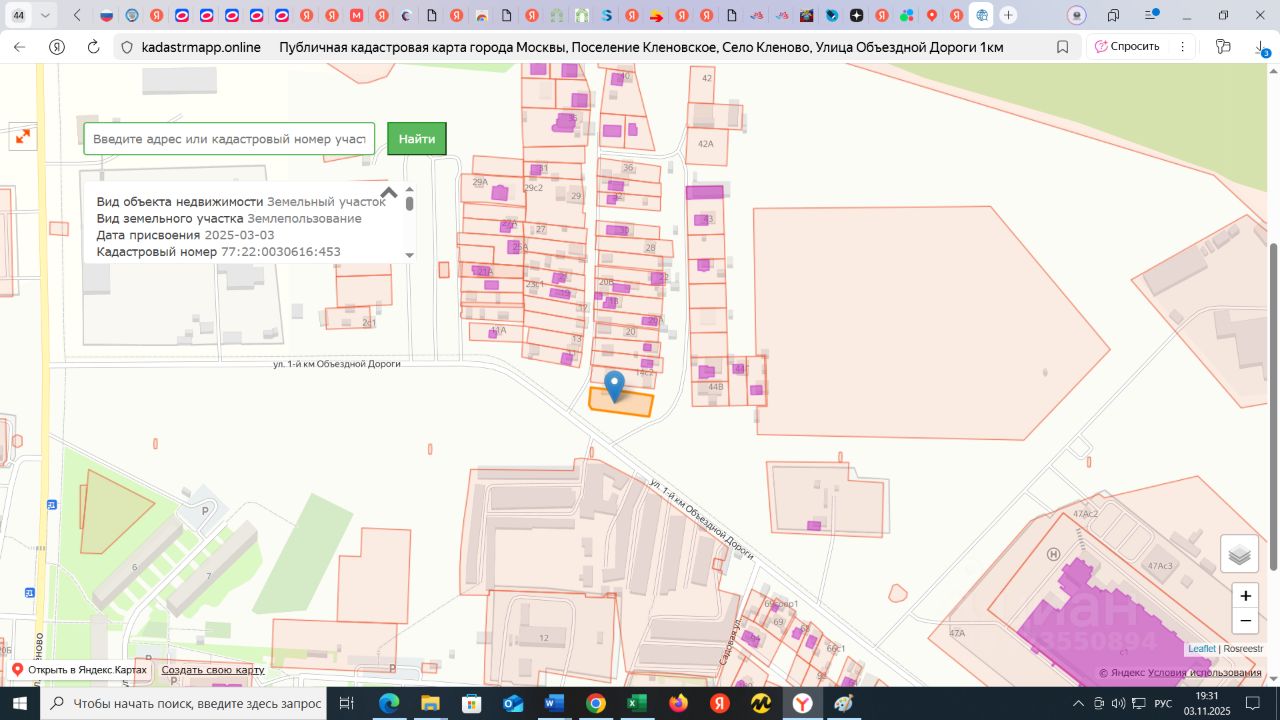
Task: Bookmark this page in address bar
Action: pos(1063,47)
